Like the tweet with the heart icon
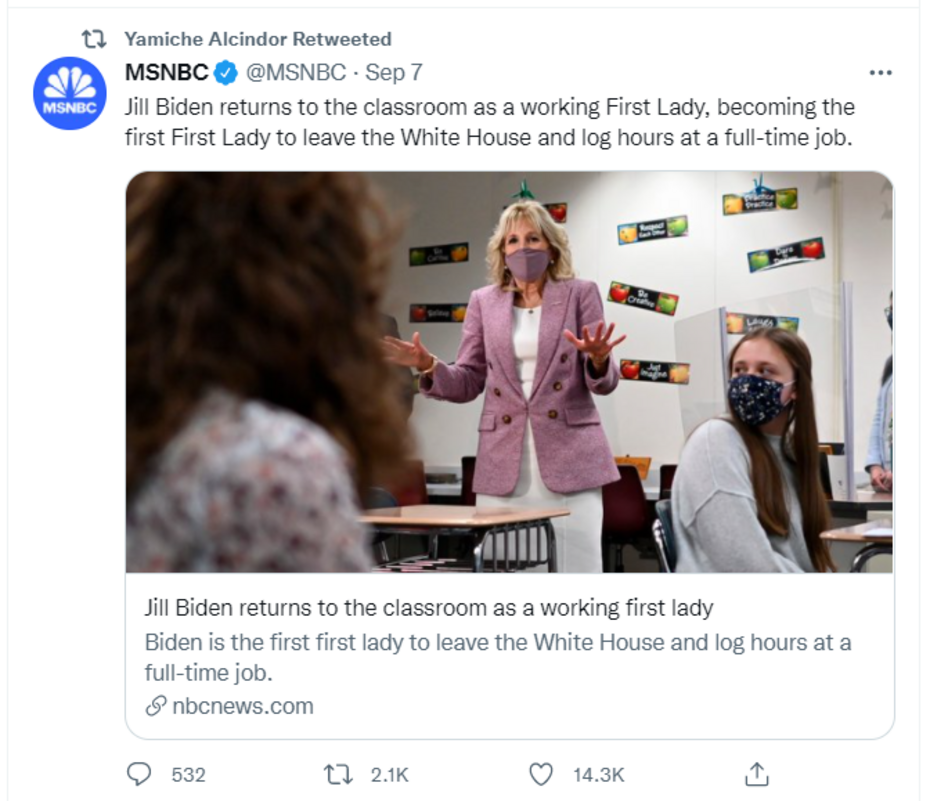 [x=541, y=774]
